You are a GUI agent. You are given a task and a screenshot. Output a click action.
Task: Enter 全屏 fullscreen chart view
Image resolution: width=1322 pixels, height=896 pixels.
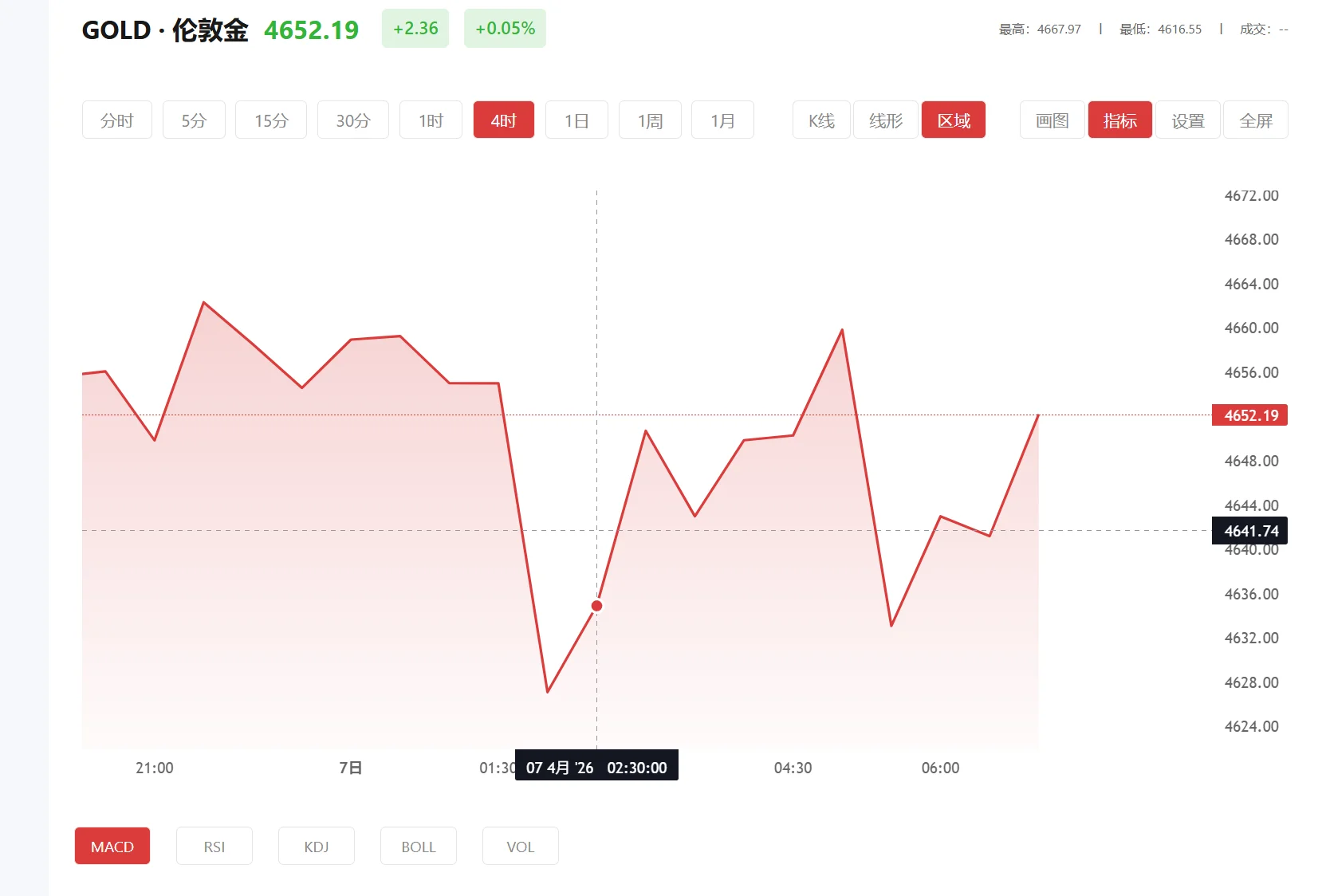1256,120
